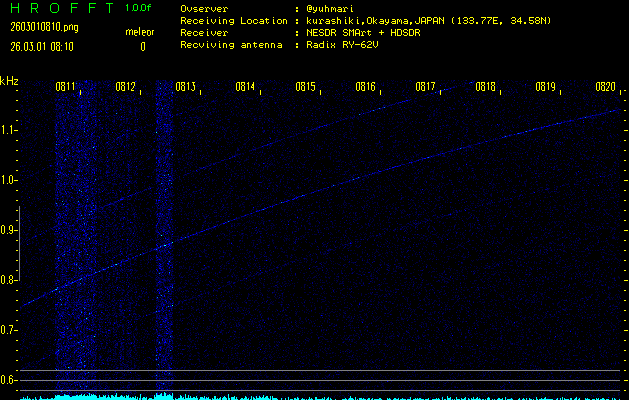Click the kHz axis unit label
629x400 pixels.
pyautogui.click(x=9, y=81)
